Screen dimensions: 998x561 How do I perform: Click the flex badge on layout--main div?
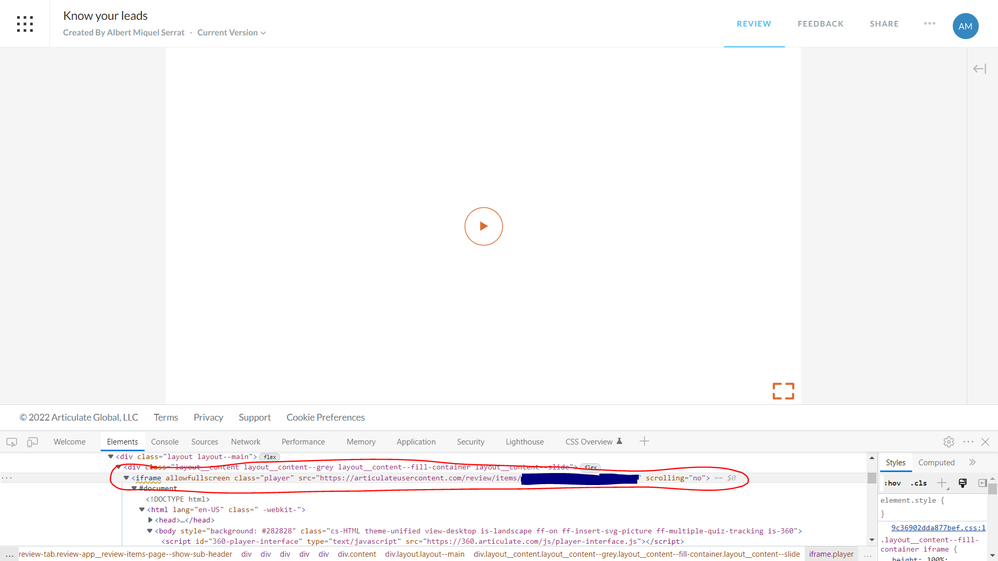tap(270, 457)
